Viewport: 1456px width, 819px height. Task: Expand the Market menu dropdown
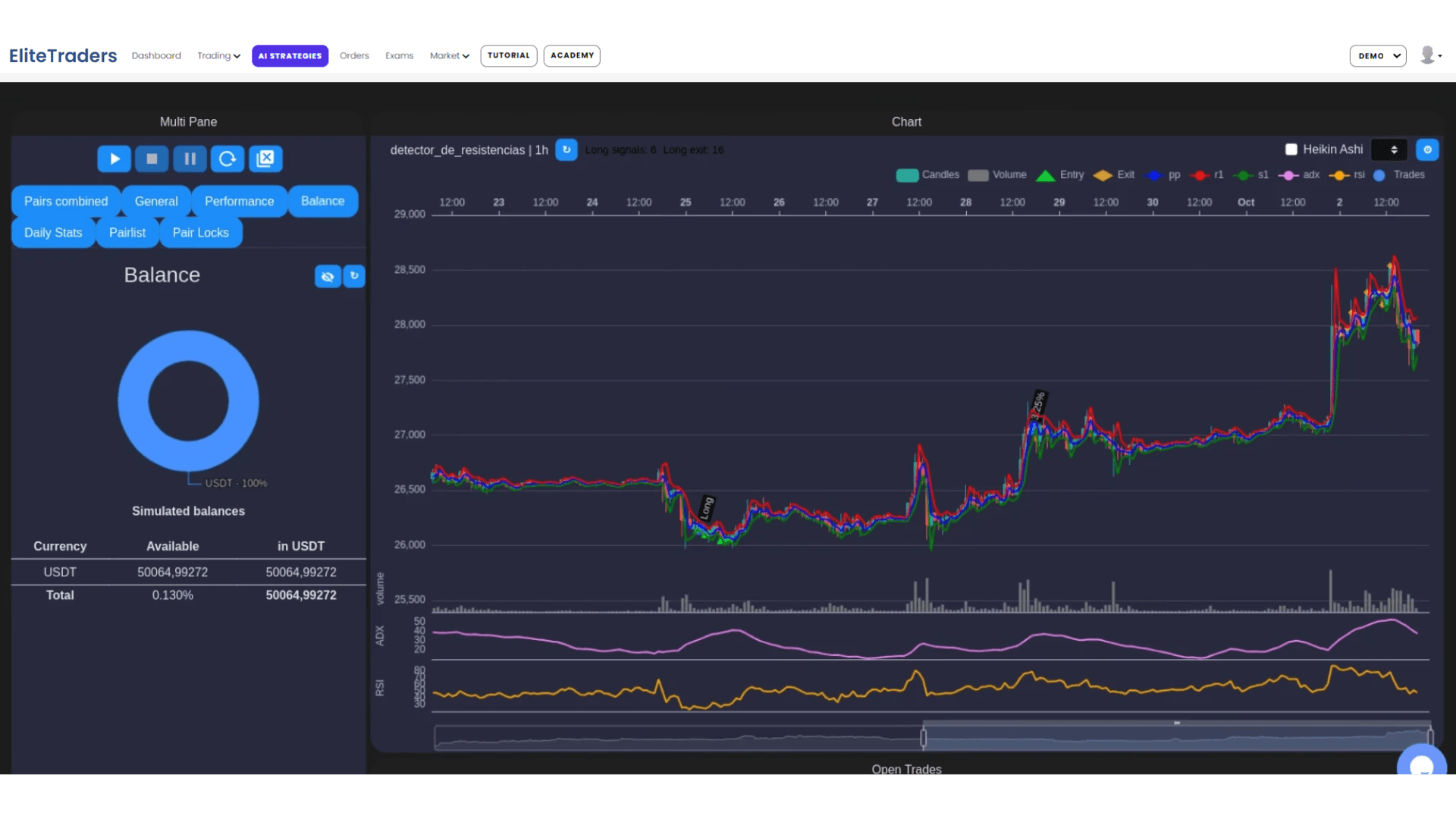click(x=450, y=55)
